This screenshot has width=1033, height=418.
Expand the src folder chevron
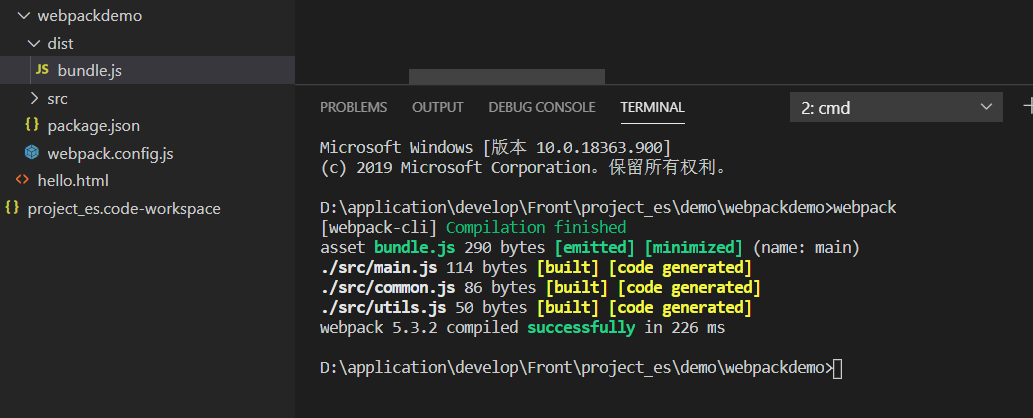tap(35, 98)
